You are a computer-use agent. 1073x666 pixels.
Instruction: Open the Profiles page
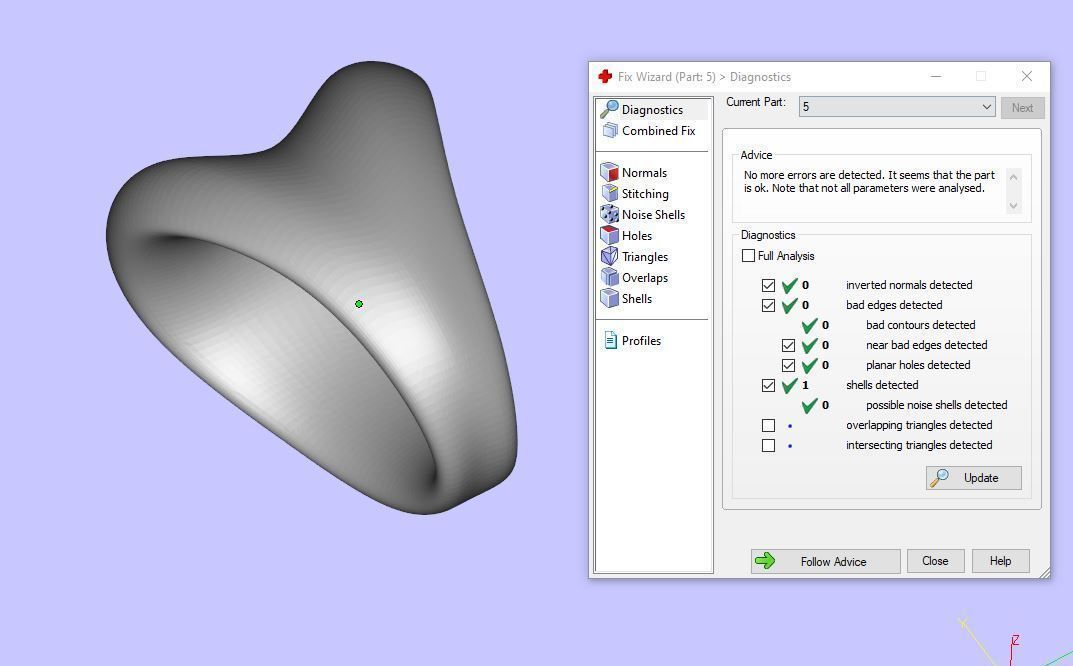[641, 340]
